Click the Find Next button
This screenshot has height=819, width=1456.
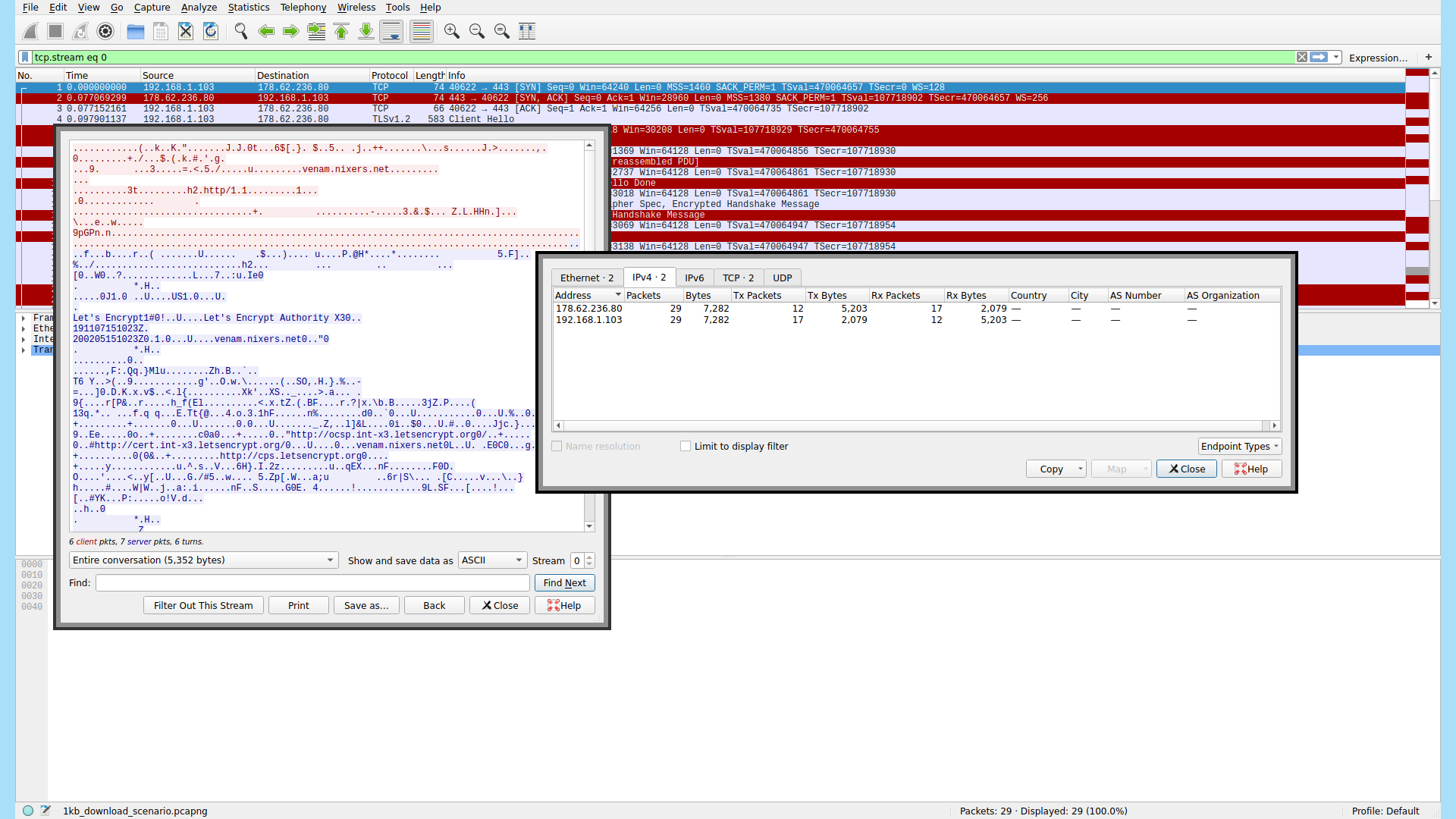coord(564,582)
